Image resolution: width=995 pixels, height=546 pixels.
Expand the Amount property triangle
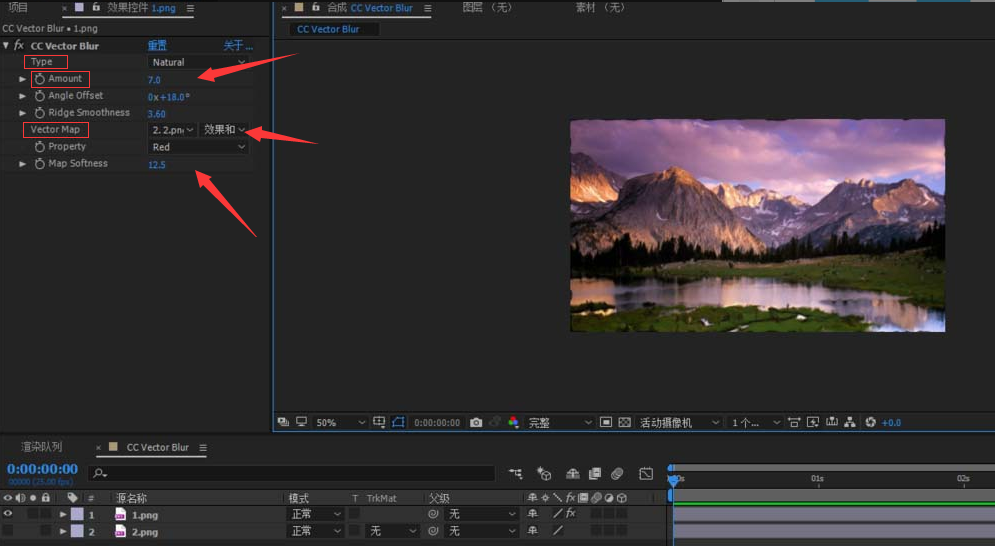(22, 79)
